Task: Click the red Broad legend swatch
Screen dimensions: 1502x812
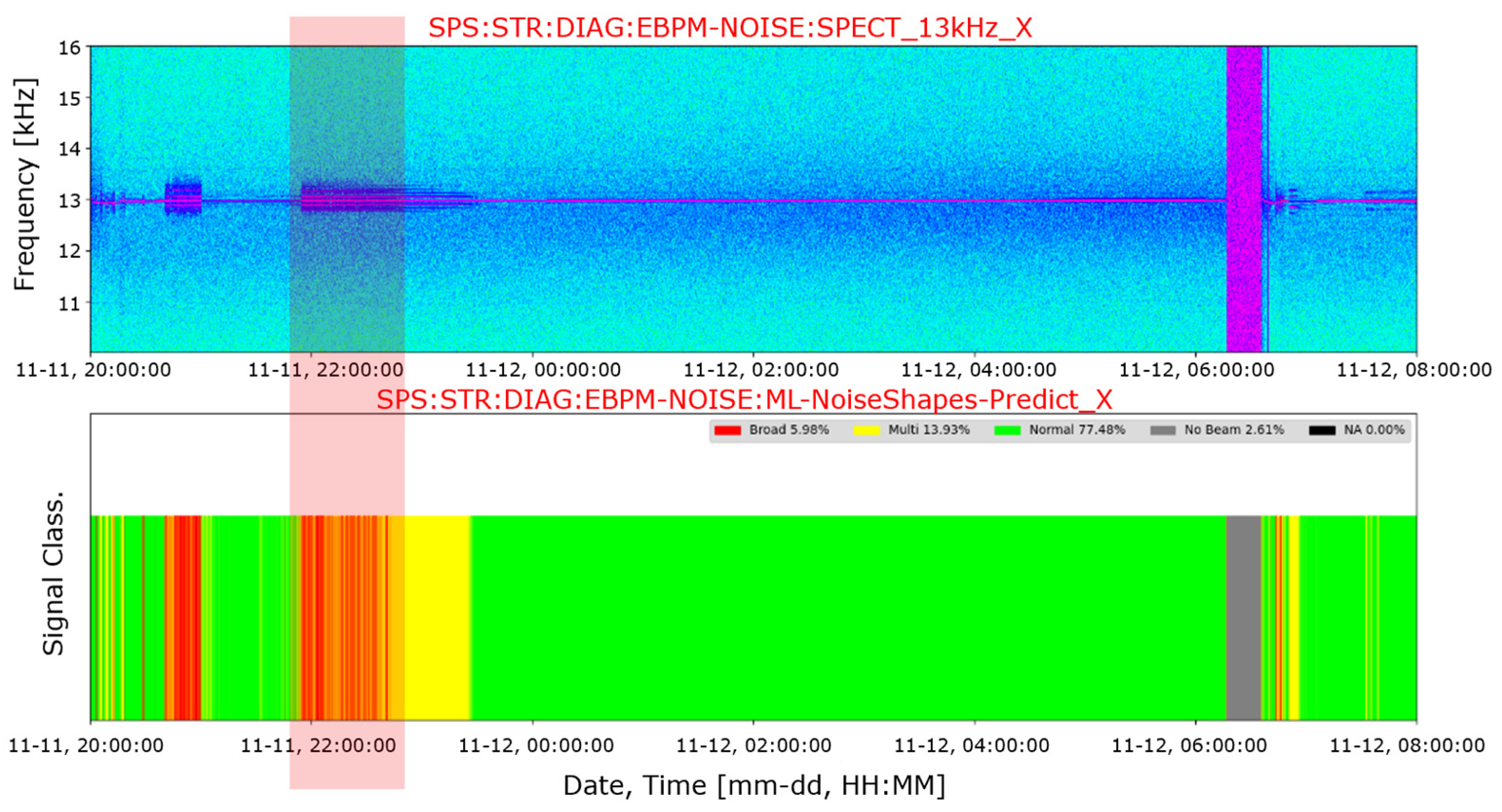Action: [727, 430]
